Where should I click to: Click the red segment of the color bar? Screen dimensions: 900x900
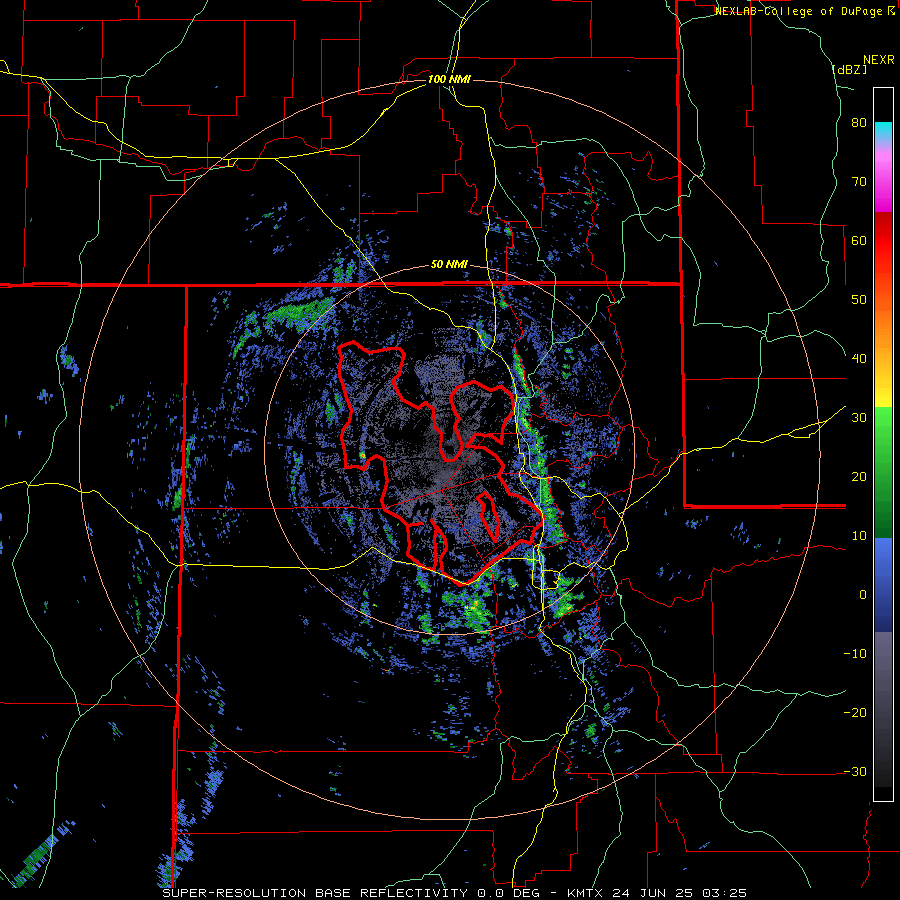883,241
